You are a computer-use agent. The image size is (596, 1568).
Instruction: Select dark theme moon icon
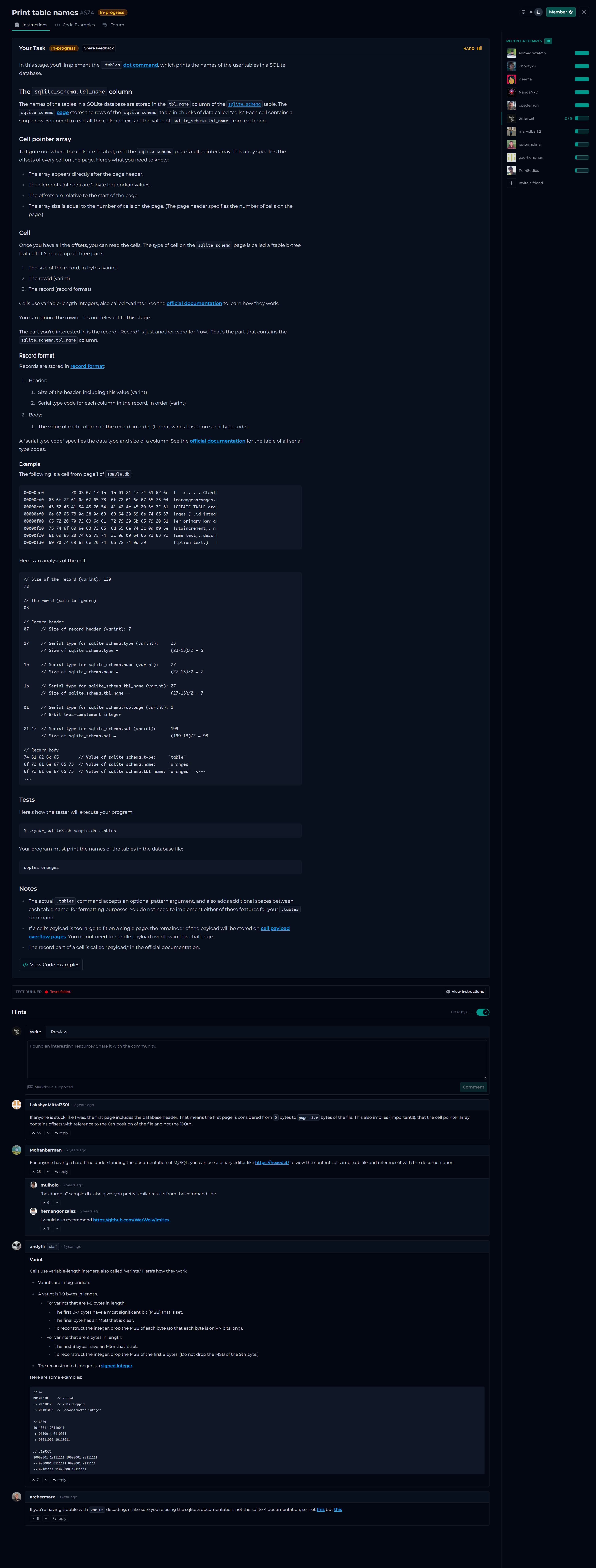(x=538, y=12)
